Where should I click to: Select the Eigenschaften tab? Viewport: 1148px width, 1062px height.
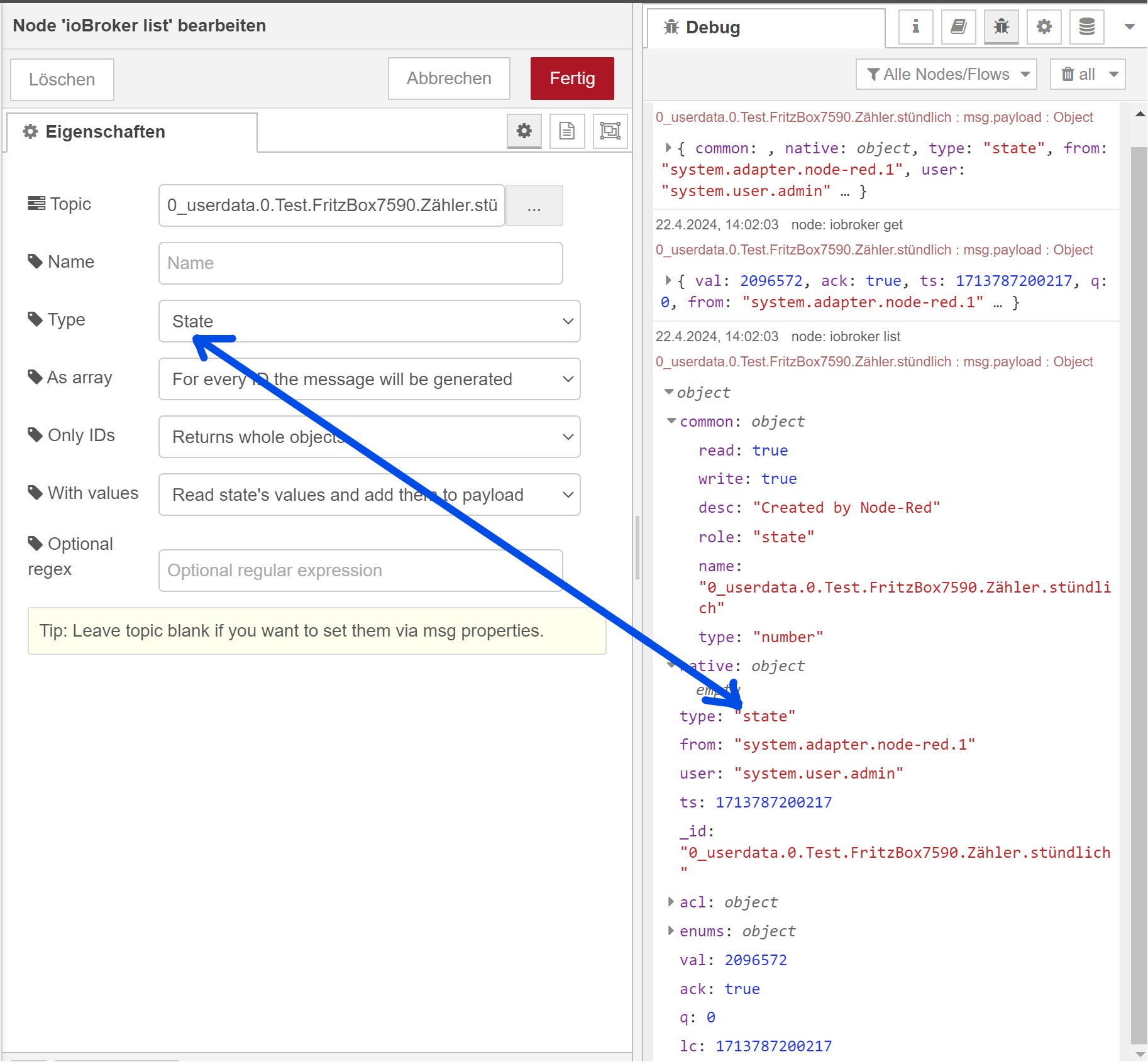coord(132,132)
